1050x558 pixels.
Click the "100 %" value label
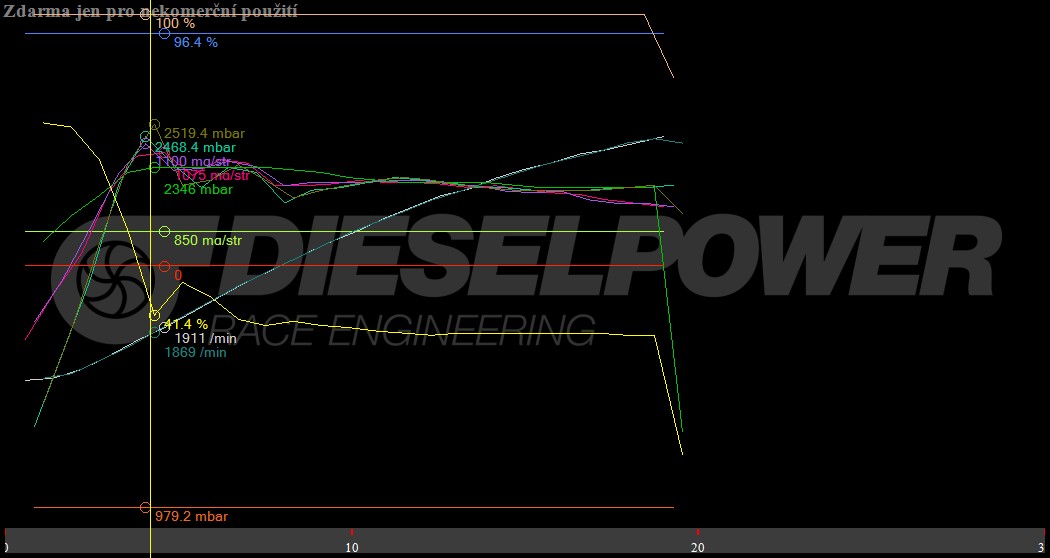pyautogui.click(x=175, y=23)
